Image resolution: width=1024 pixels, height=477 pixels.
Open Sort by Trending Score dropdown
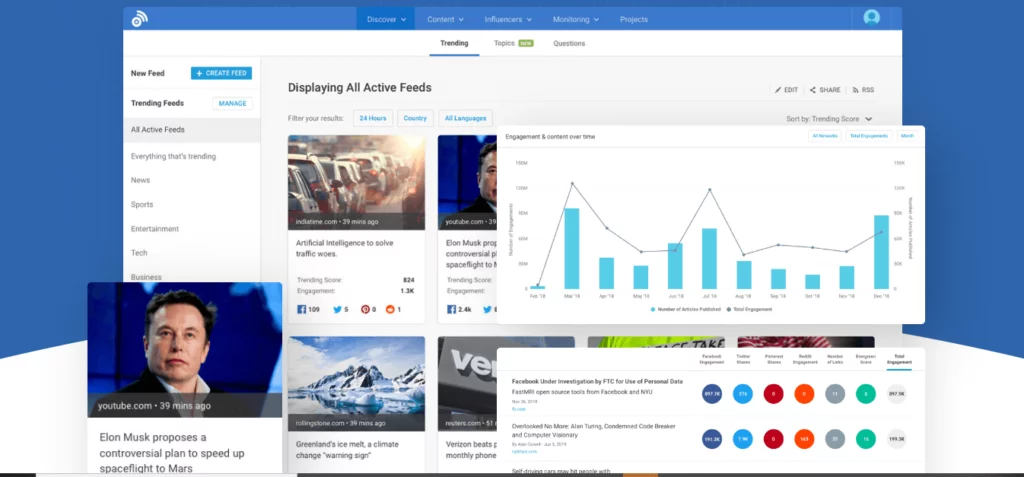tap(829, 119)
